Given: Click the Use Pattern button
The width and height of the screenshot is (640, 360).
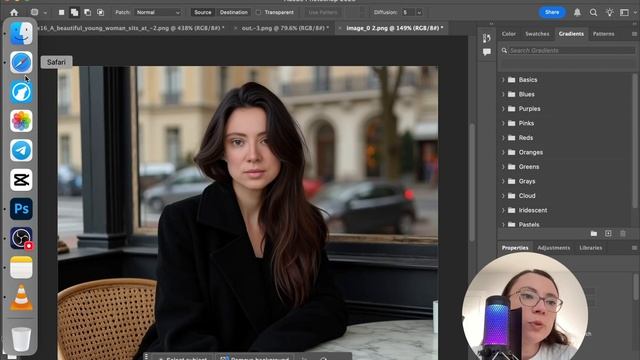Looking at the screenshot, I should 322,12.
